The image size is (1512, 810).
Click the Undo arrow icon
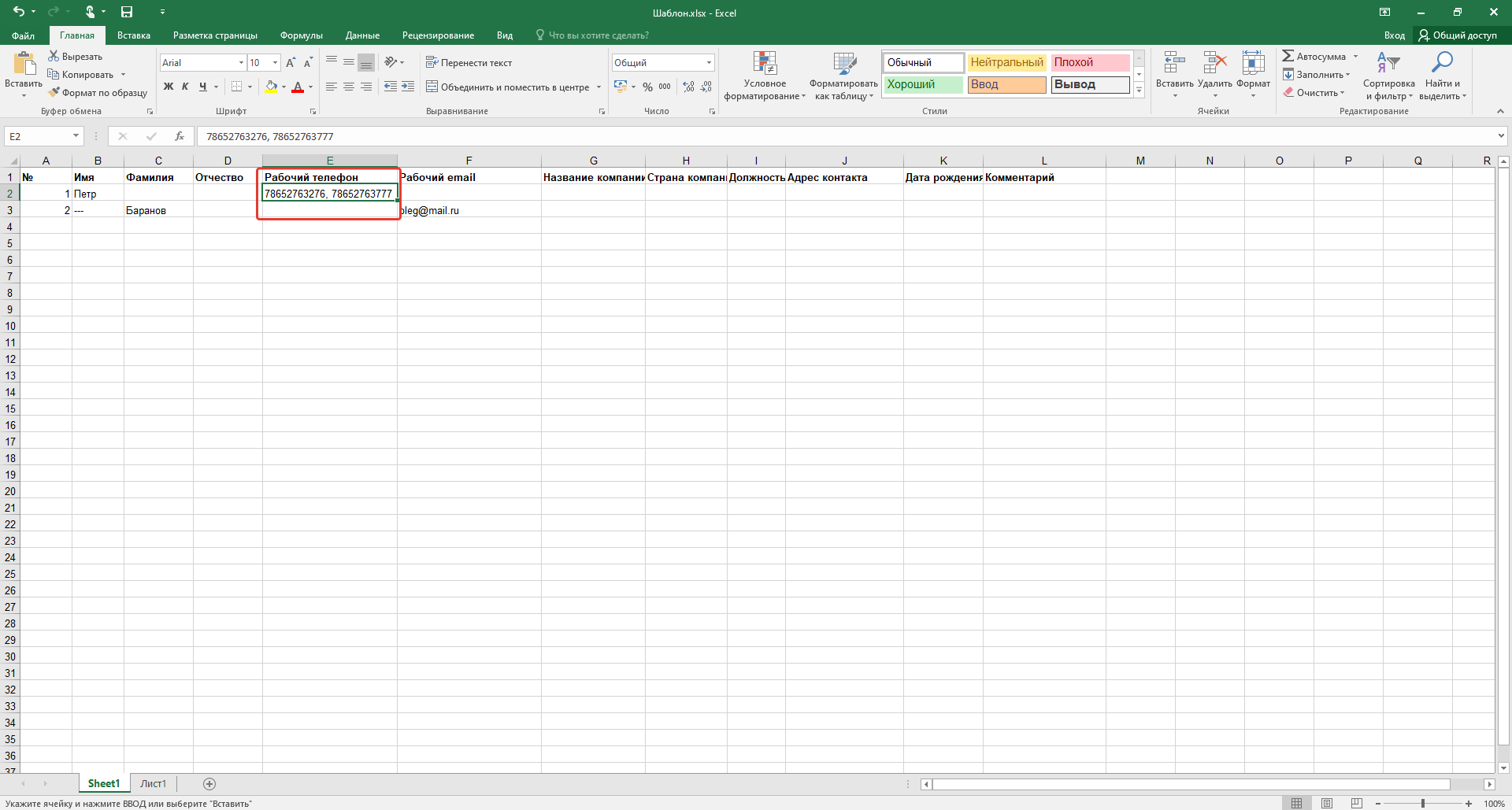tap(19, 12)
